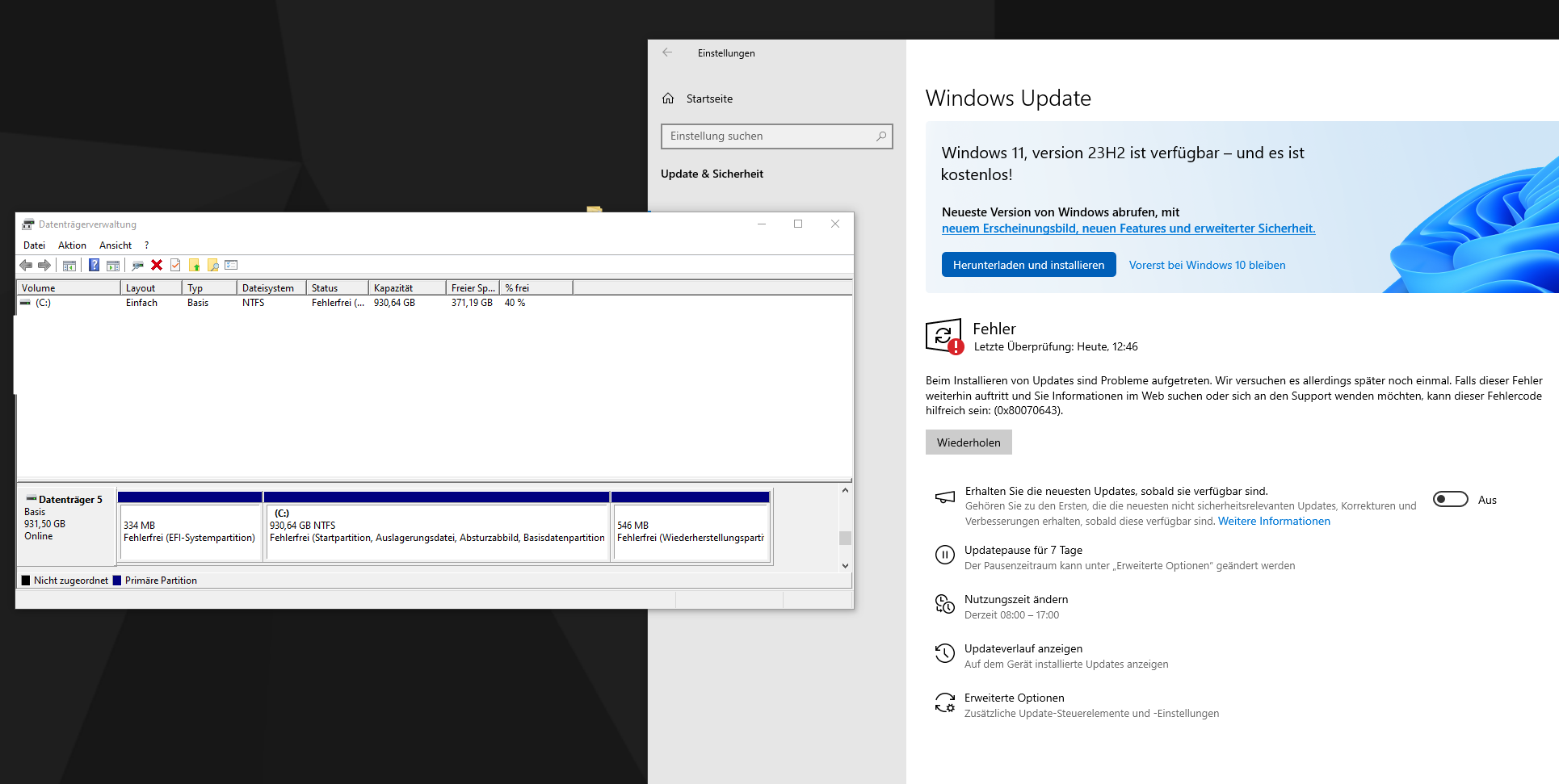Open link about neuem Erscheinungsbild and Features
Screen dimensions: 1559x784
tap(1128, 228)
